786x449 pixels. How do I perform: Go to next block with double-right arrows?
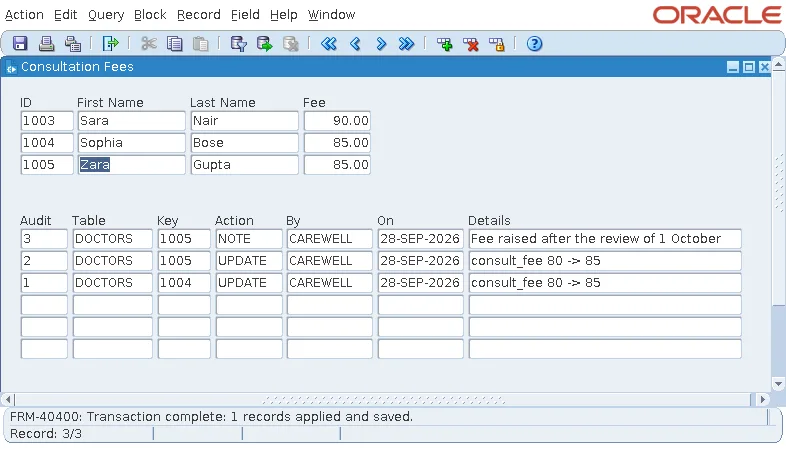coord(407,44)
